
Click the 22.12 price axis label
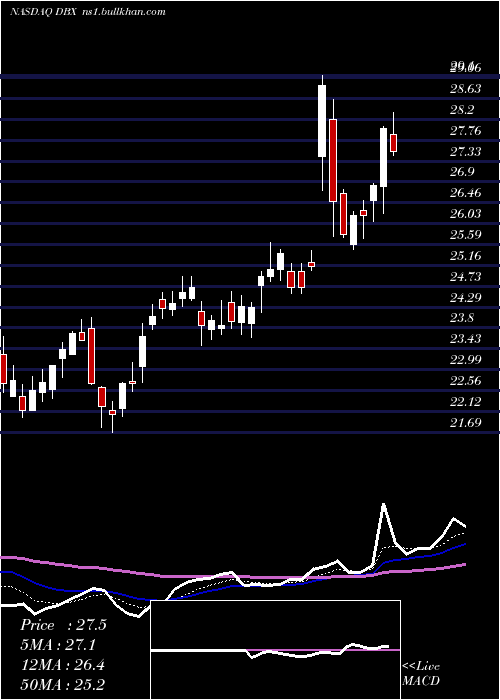coord(466,402)
